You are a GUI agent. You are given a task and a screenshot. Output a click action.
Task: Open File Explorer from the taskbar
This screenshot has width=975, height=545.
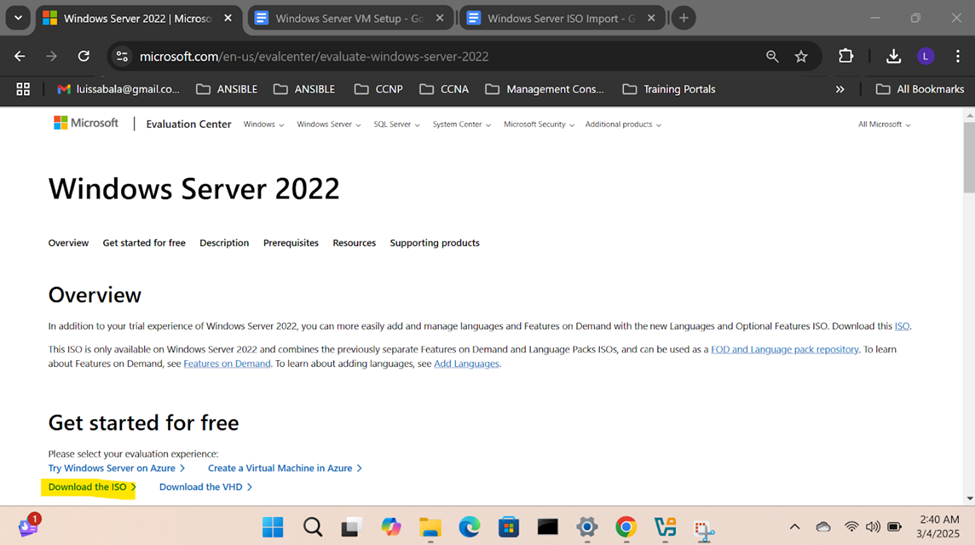click(430, 527)
